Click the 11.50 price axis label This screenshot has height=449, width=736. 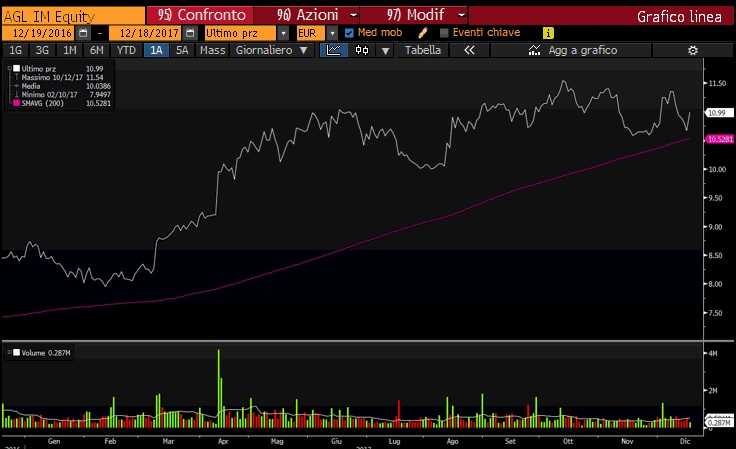[717, 83]
